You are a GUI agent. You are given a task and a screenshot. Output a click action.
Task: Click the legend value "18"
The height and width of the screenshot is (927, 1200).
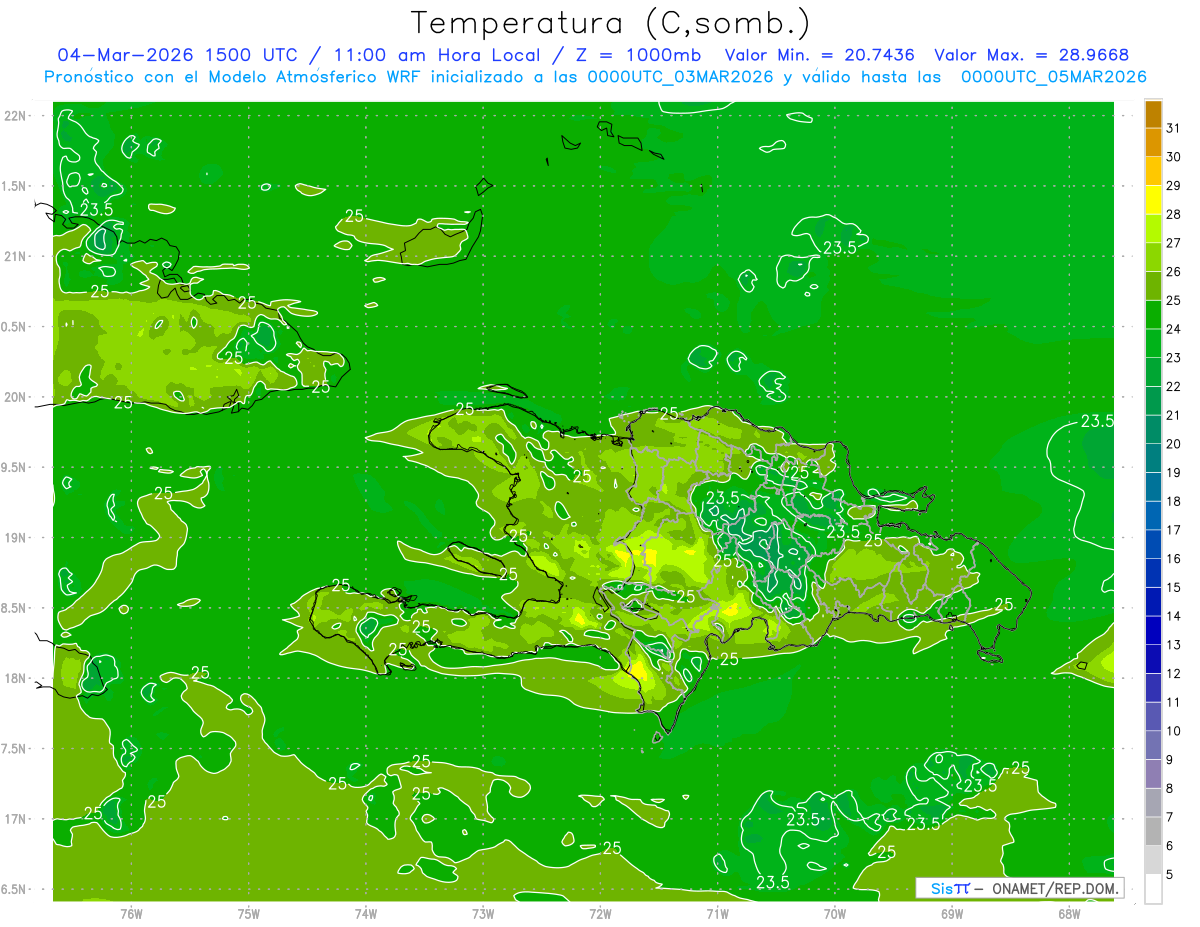[1174, 501]
